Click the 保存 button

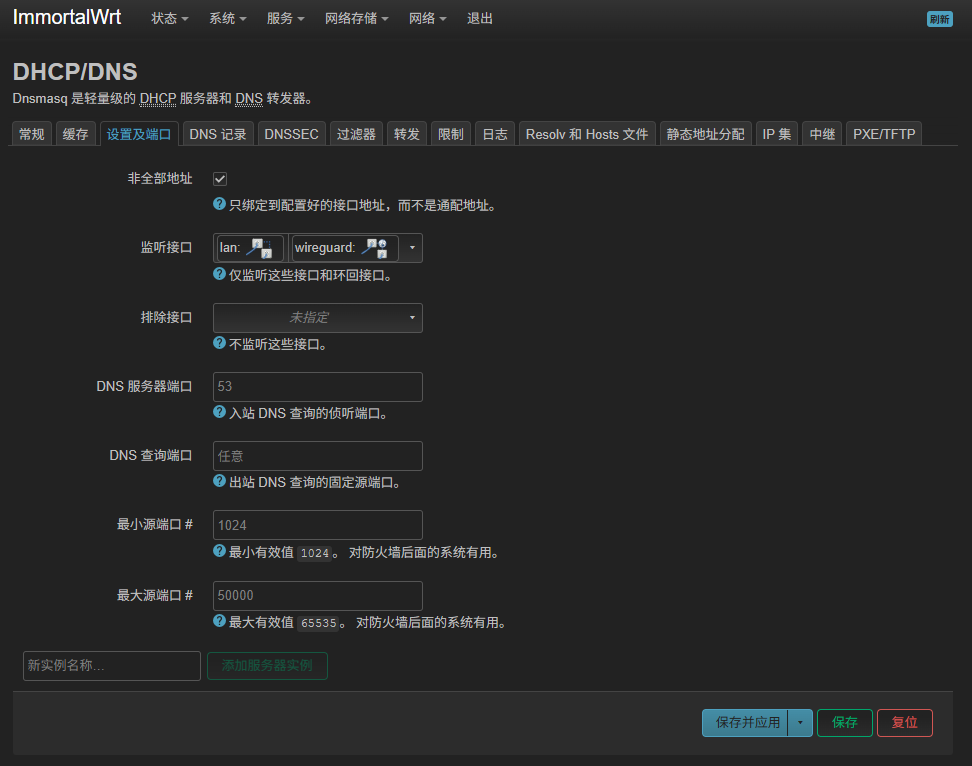point(844,723)
